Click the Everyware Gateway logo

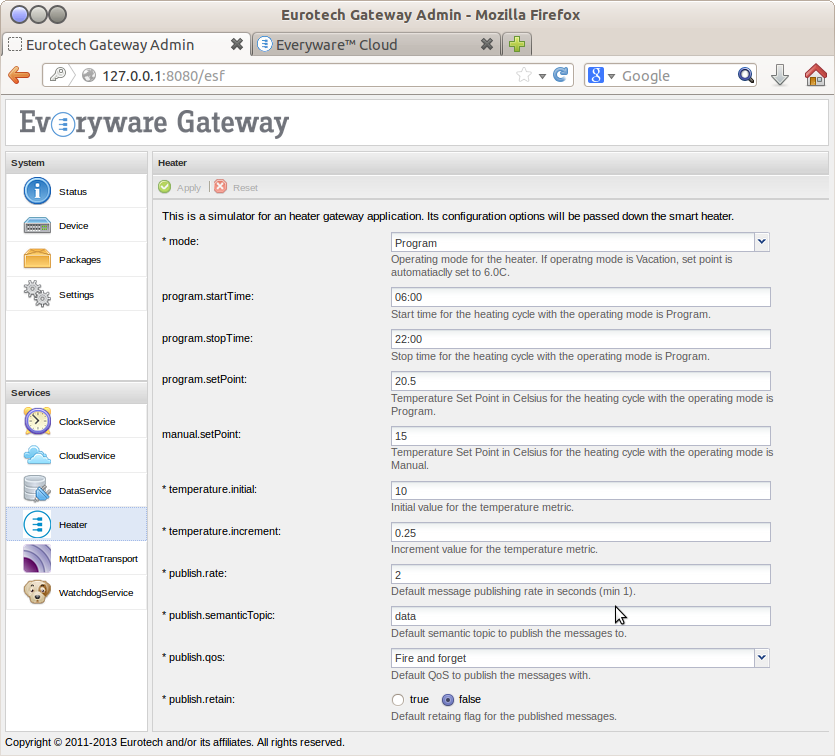154,122
